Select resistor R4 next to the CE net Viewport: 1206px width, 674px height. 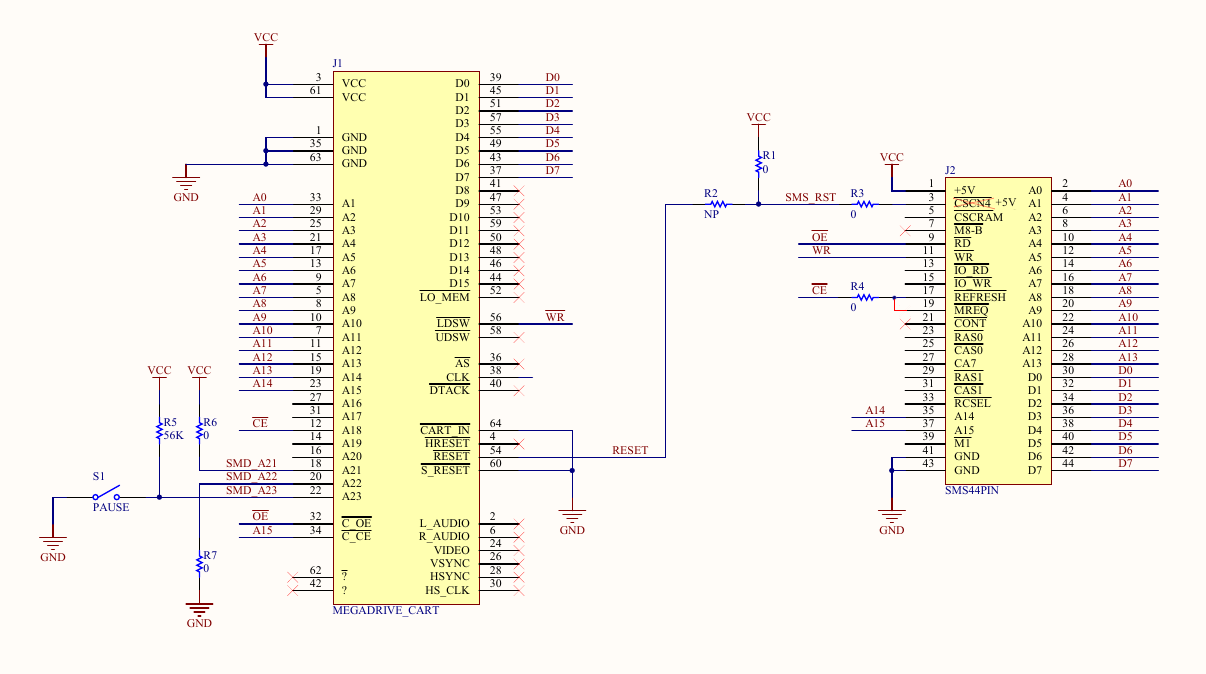[864, 297]
